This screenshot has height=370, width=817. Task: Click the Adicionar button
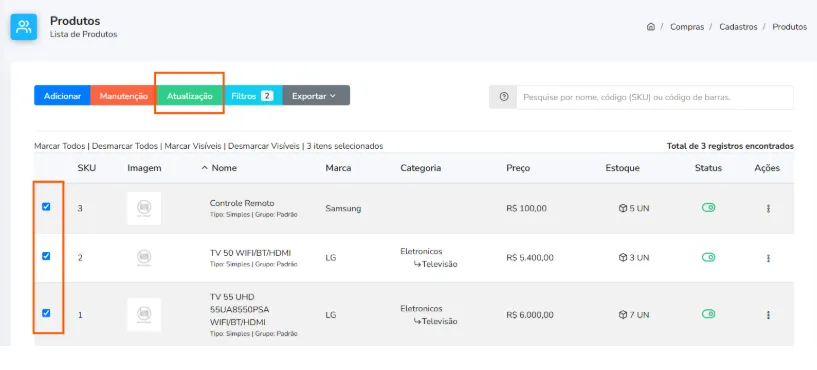62,96
